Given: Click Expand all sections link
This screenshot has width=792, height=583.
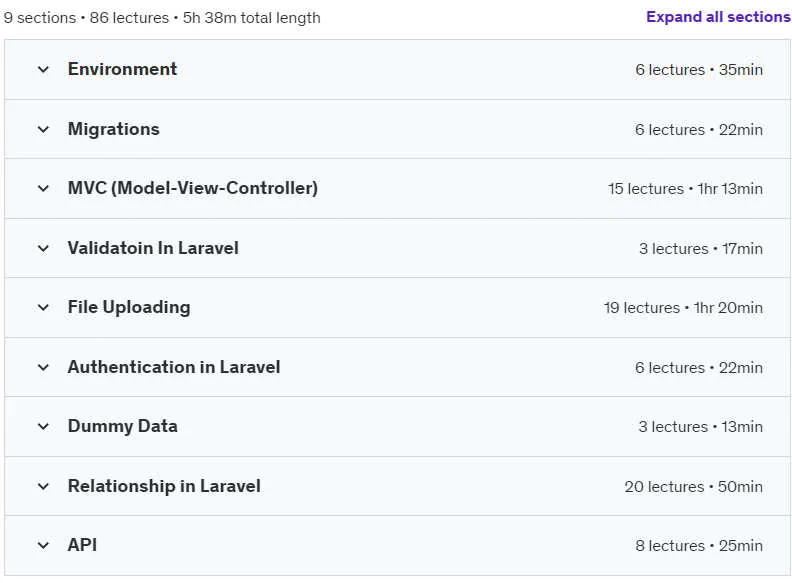Looking at the screenshot, I should pyautogui.click(x=718, y=17).
